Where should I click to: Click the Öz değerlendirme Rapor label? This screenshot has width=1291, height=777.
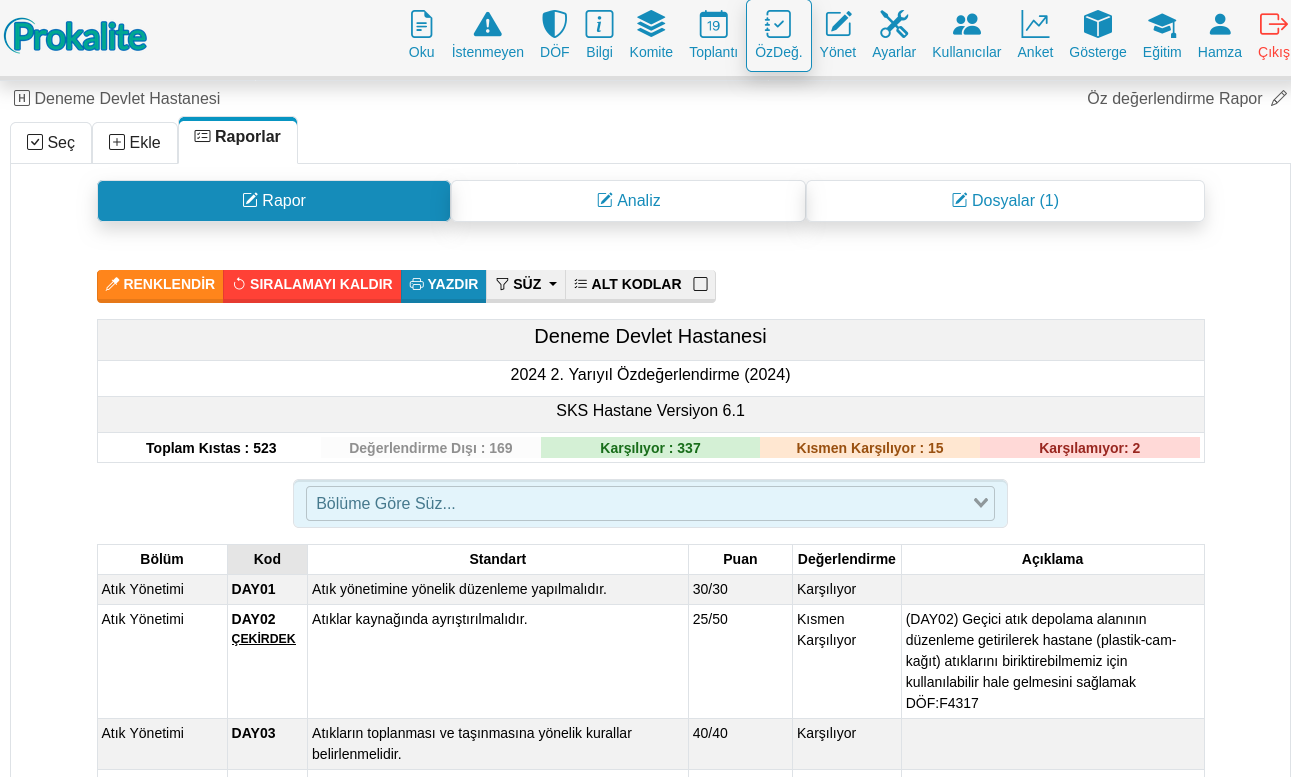point(1174,98)
